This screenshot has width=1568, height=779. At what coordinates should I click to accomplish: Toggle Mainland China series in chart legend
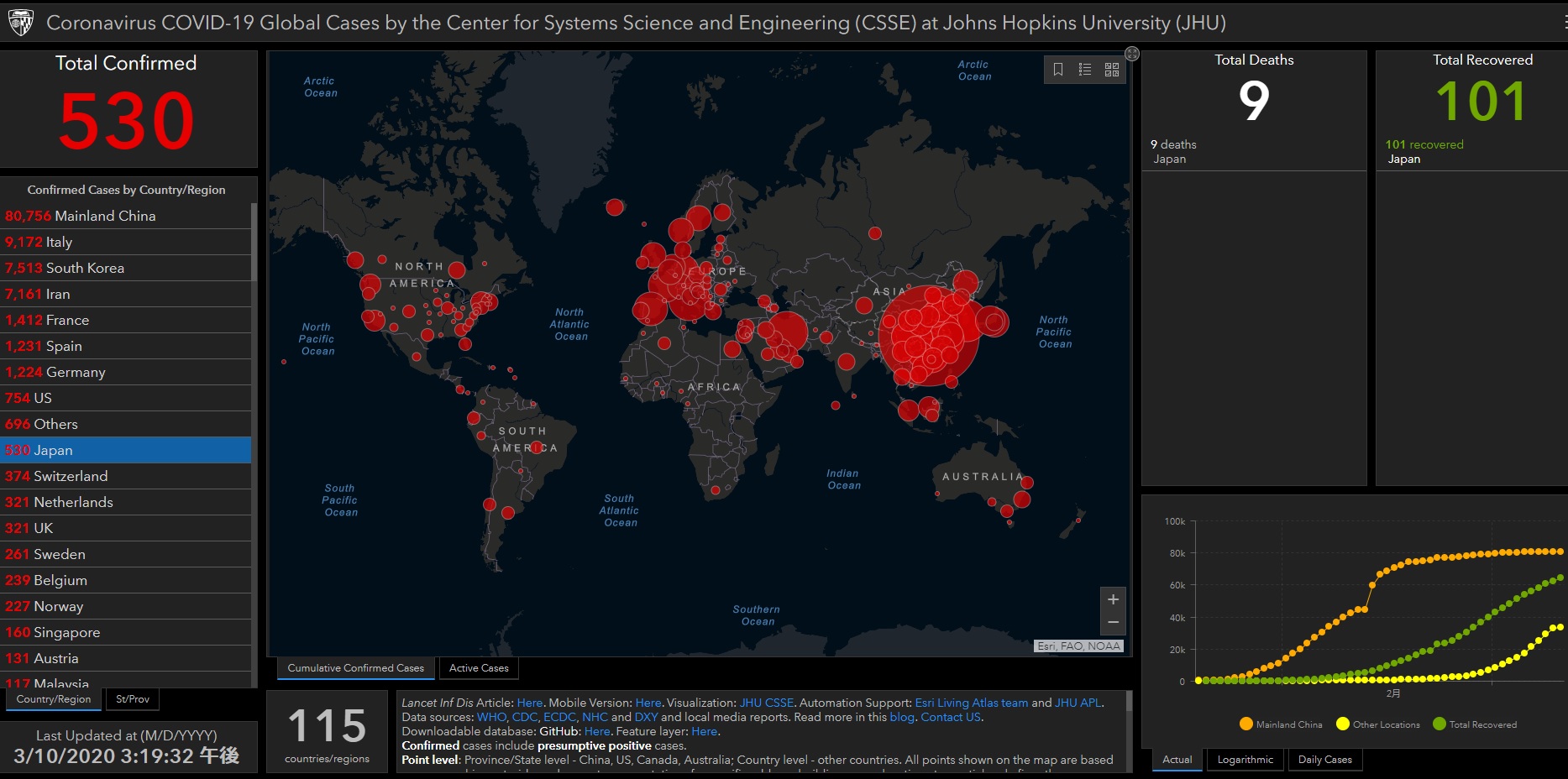[x=1281, y=724]
